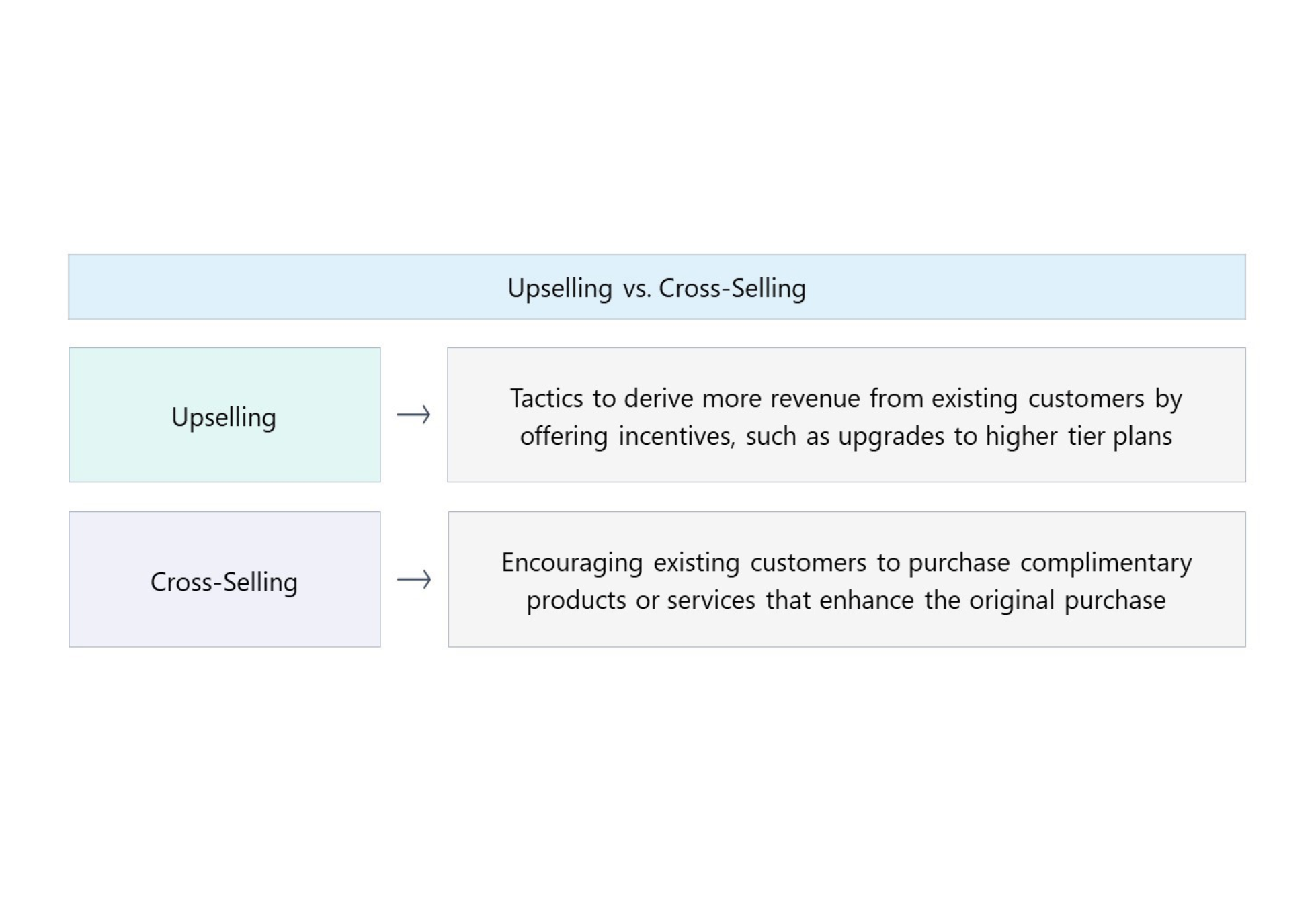Click "original purchase" at the description end
This screenshot has height=899, width=1316.
coord(1067,601)
